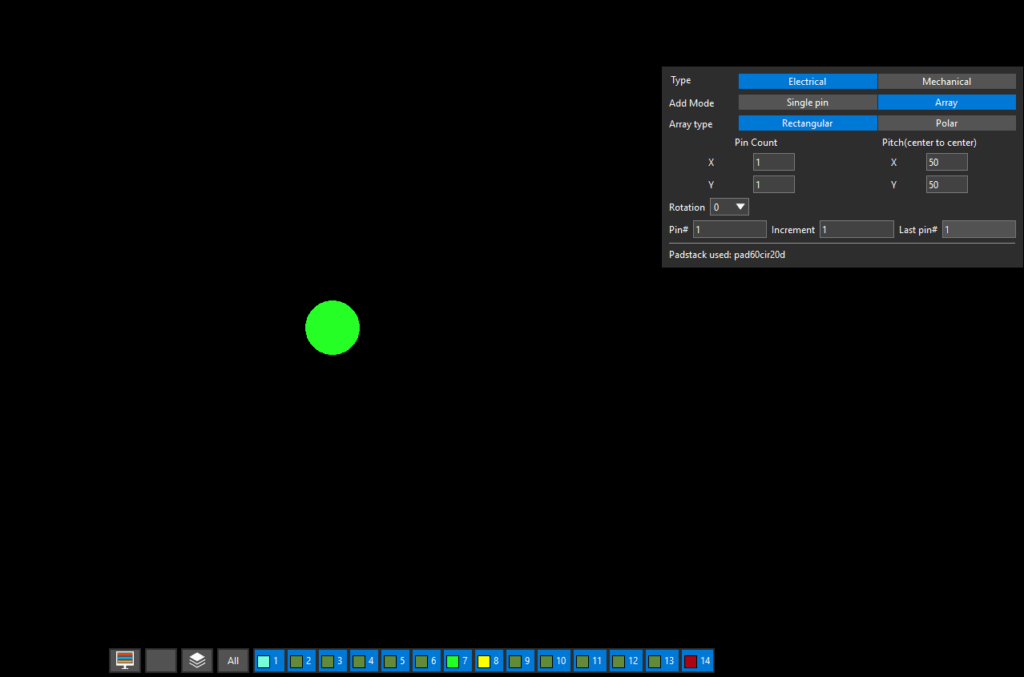Click the layers stack icon
This screenshot has width=1024, height=677.
[197, 660]
